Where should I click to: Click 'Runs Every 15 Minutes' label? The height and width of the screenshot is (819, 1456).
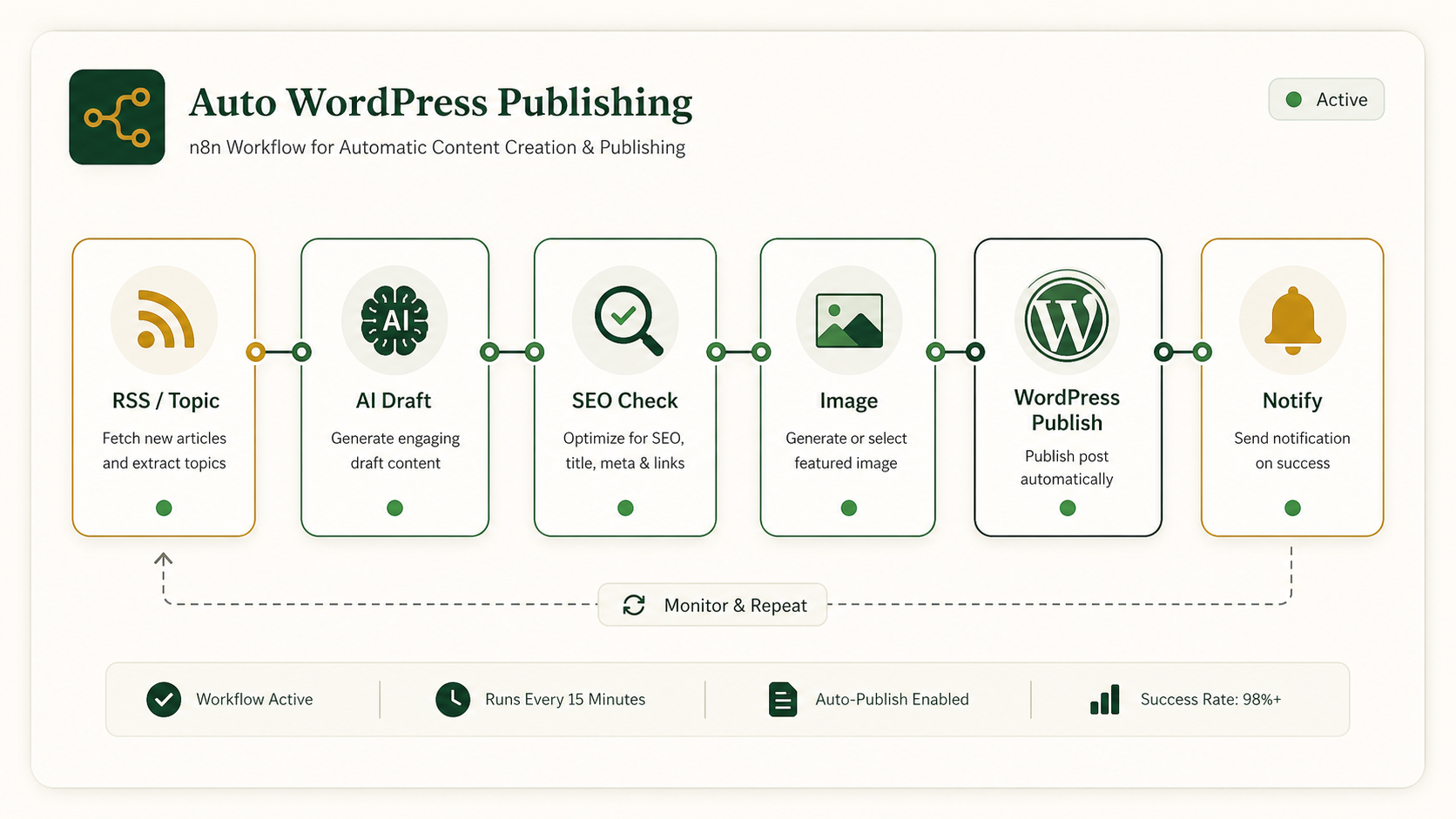coord(565,699)
